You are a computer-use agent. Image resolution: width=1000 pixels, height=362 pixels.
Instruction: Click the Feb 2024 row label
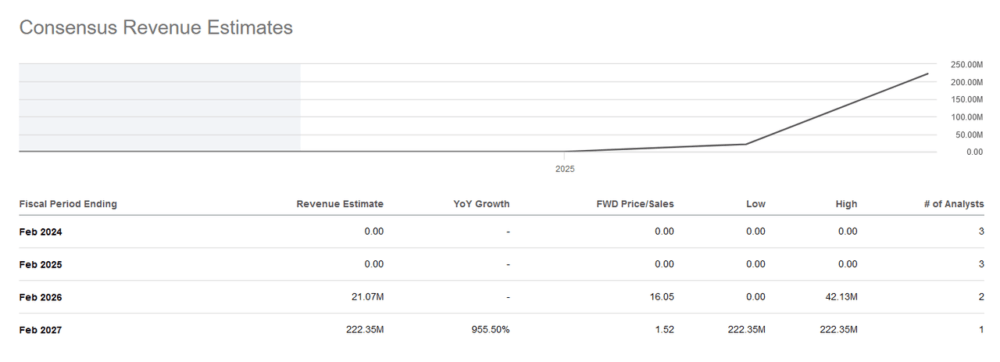(x=41, y=232)
